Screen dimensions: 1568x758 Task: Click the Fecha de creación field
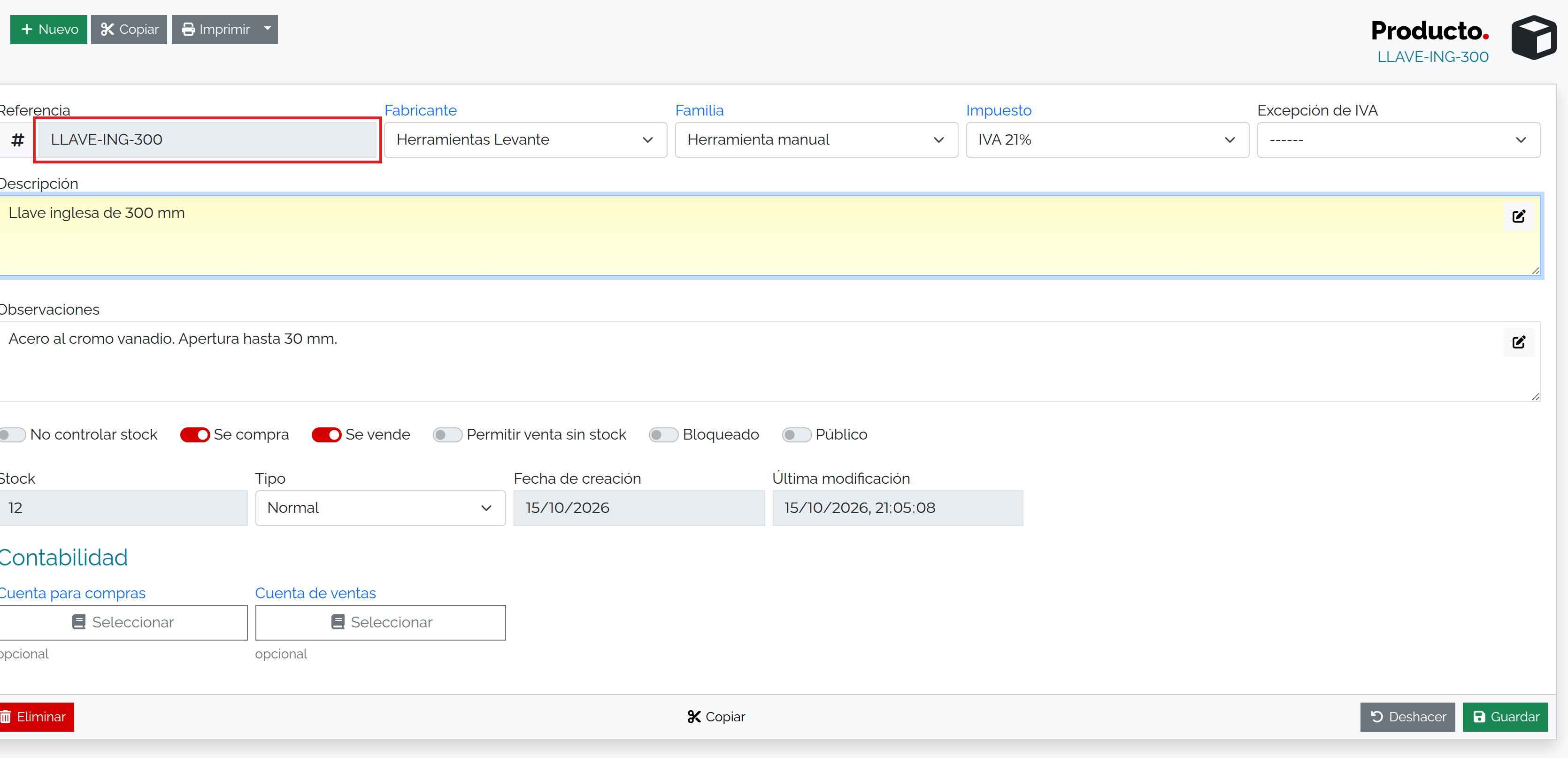click(x=639, y=508)
